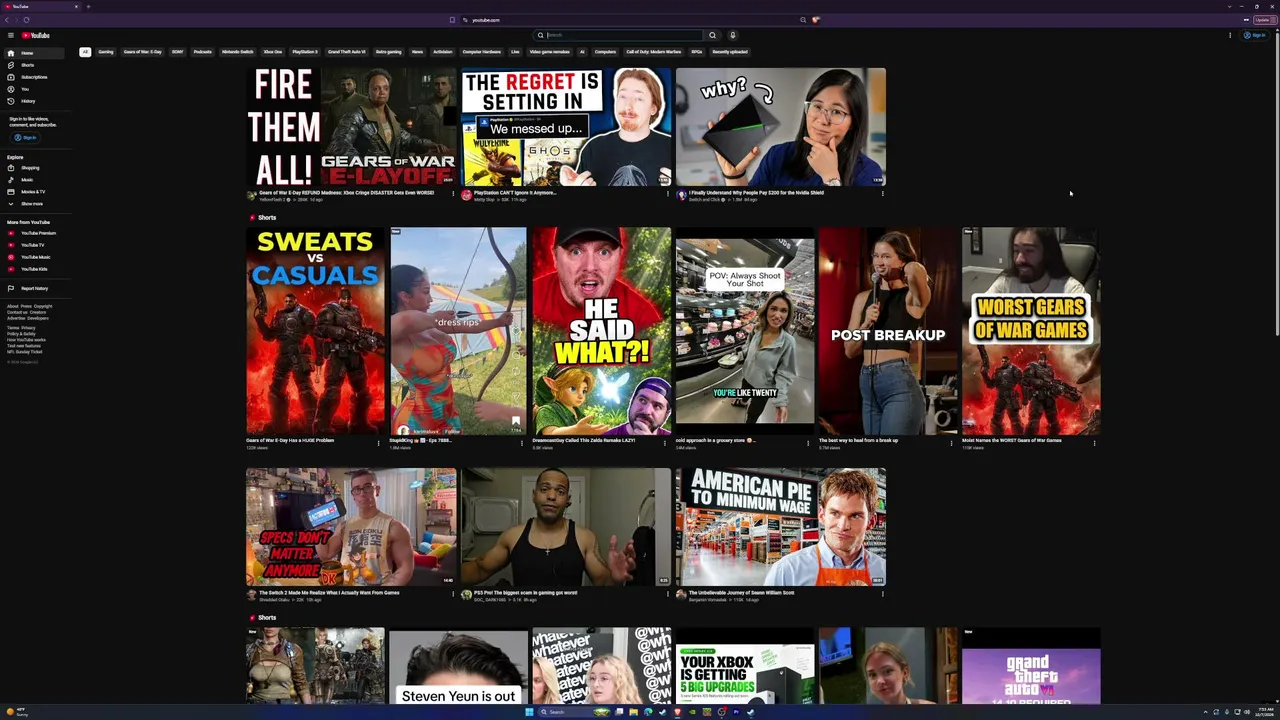Click the sidebar Sign in button

point(25,137)
